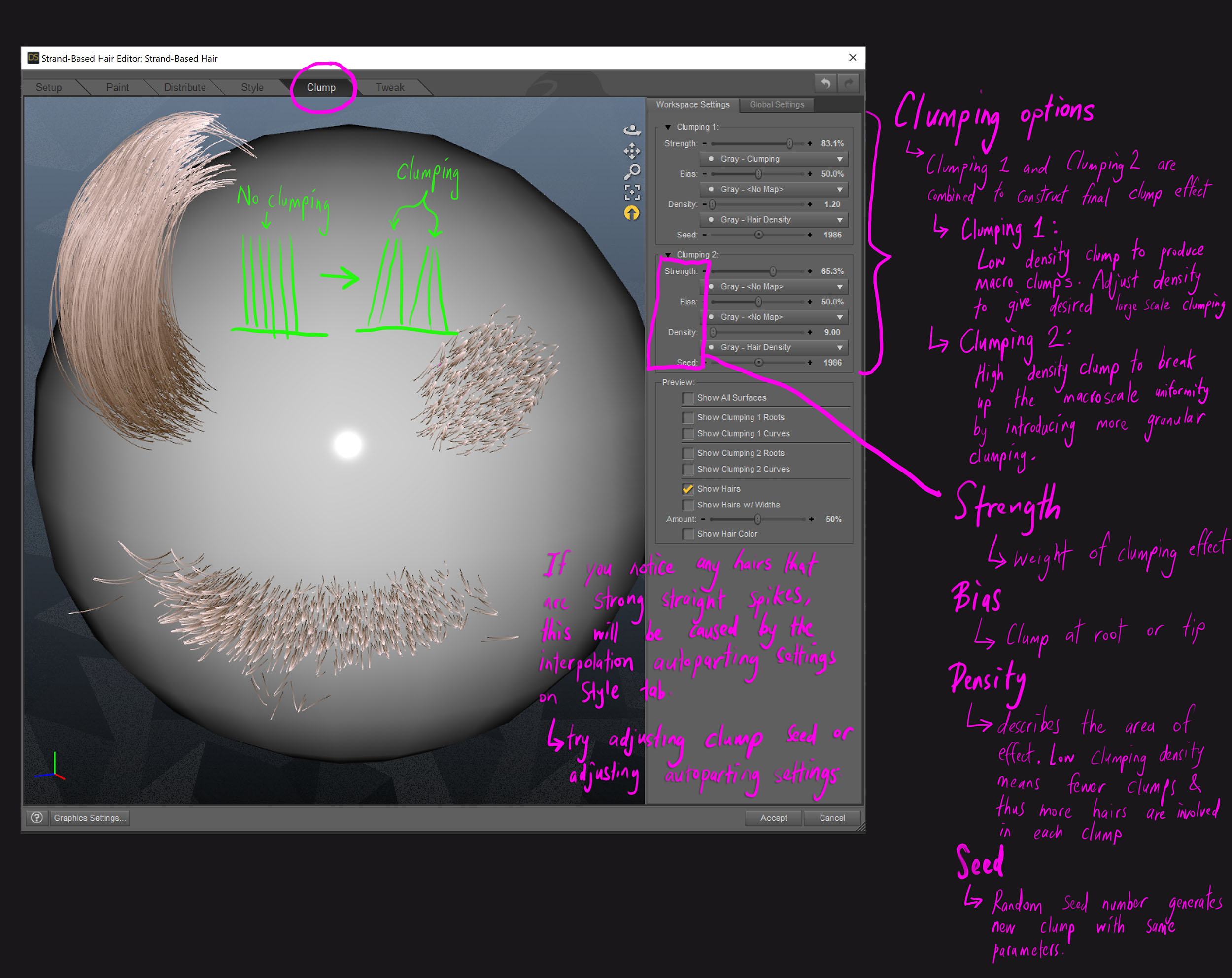
Task: Check Show Hair Color option
Action: (x=688, y=534)
